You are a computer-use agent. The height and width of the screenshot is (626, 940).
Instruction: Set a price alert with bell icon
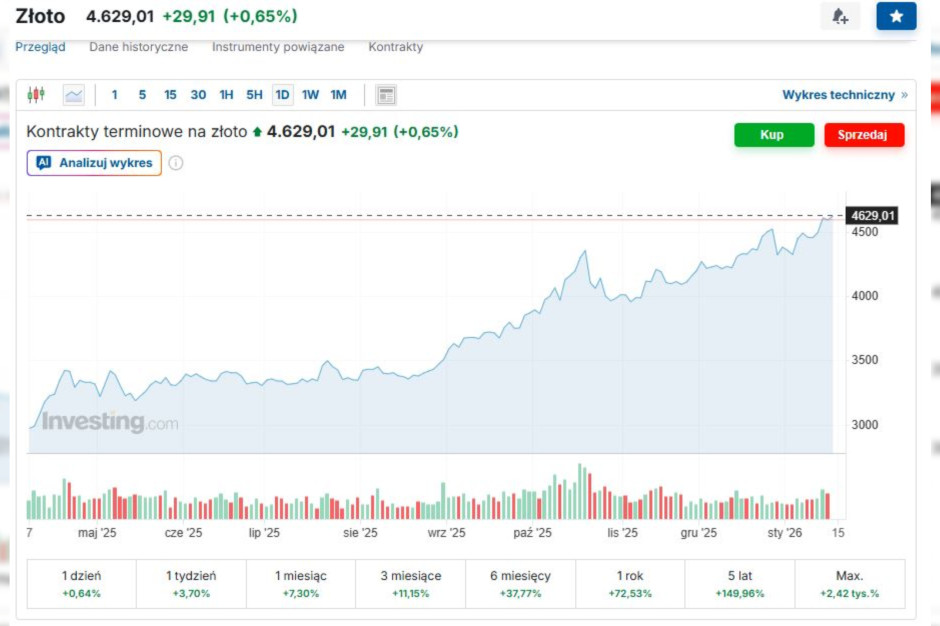pyautogui.click(x=840, y=16)
